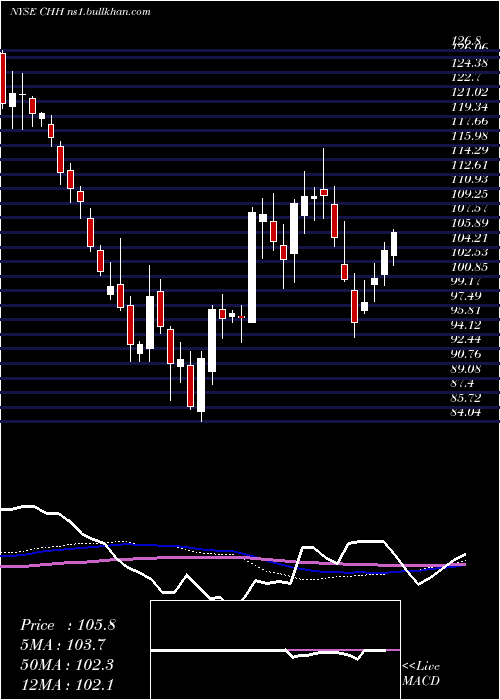The height and width of the screenshot is (700, 500).
Task: Click the 117.66 price axis label
Action: click(469, 121)
